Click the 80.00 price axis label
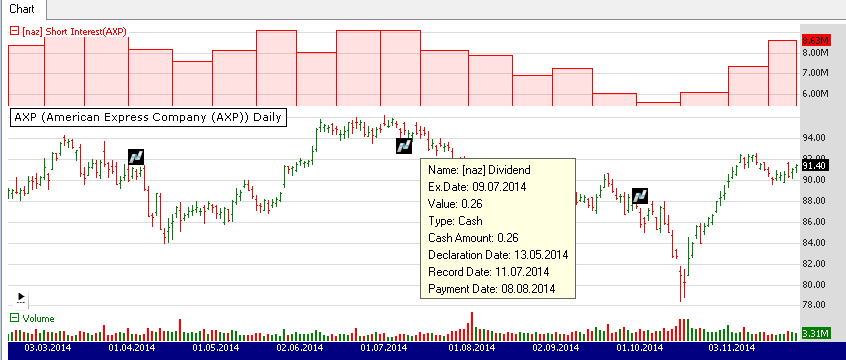 tap(814, 284)
